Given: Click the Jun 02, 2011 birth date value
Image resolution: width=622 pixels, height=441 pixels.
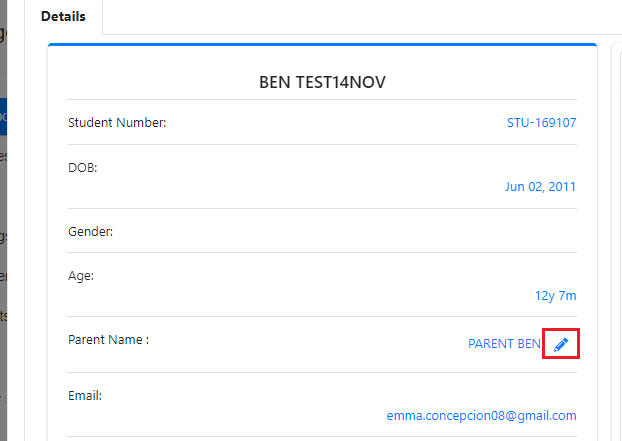Looking at the screenshot, I should click(540, 186).
